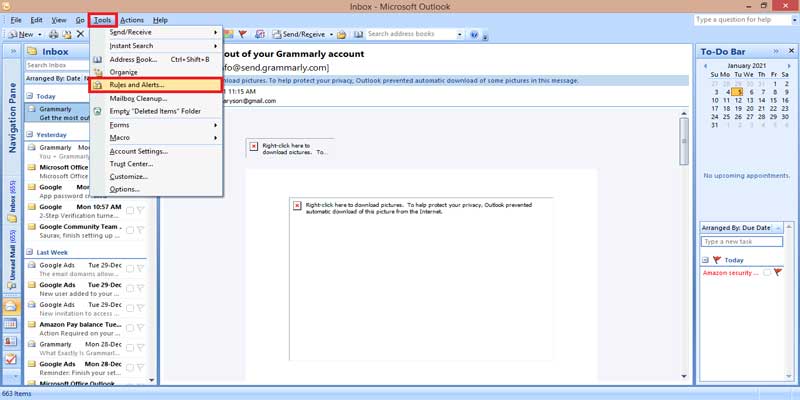Toggle category box on Google Ads Mon 28-Dec email
The image size is (800, 400).
pyautogui.click(x=131, y=368)
